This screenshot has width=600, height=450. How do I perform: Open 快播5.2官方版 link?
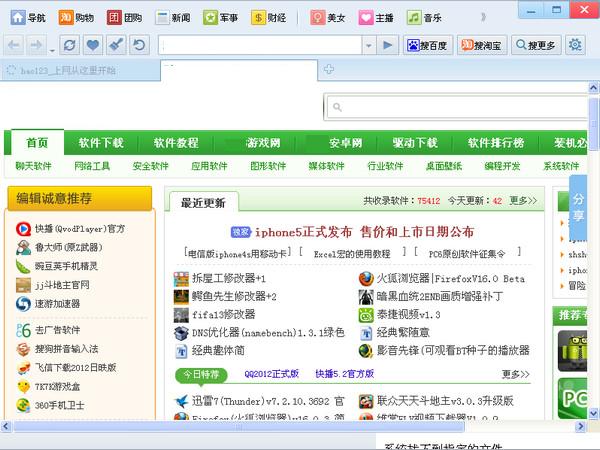[x=345, y=374]
